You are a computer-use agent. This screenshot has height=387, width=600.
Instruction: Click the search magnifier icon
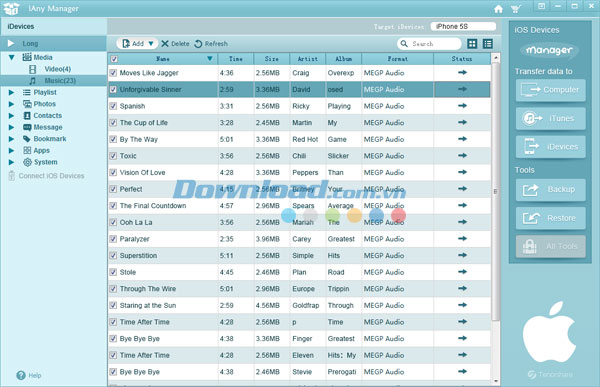(x=404, y=44)
